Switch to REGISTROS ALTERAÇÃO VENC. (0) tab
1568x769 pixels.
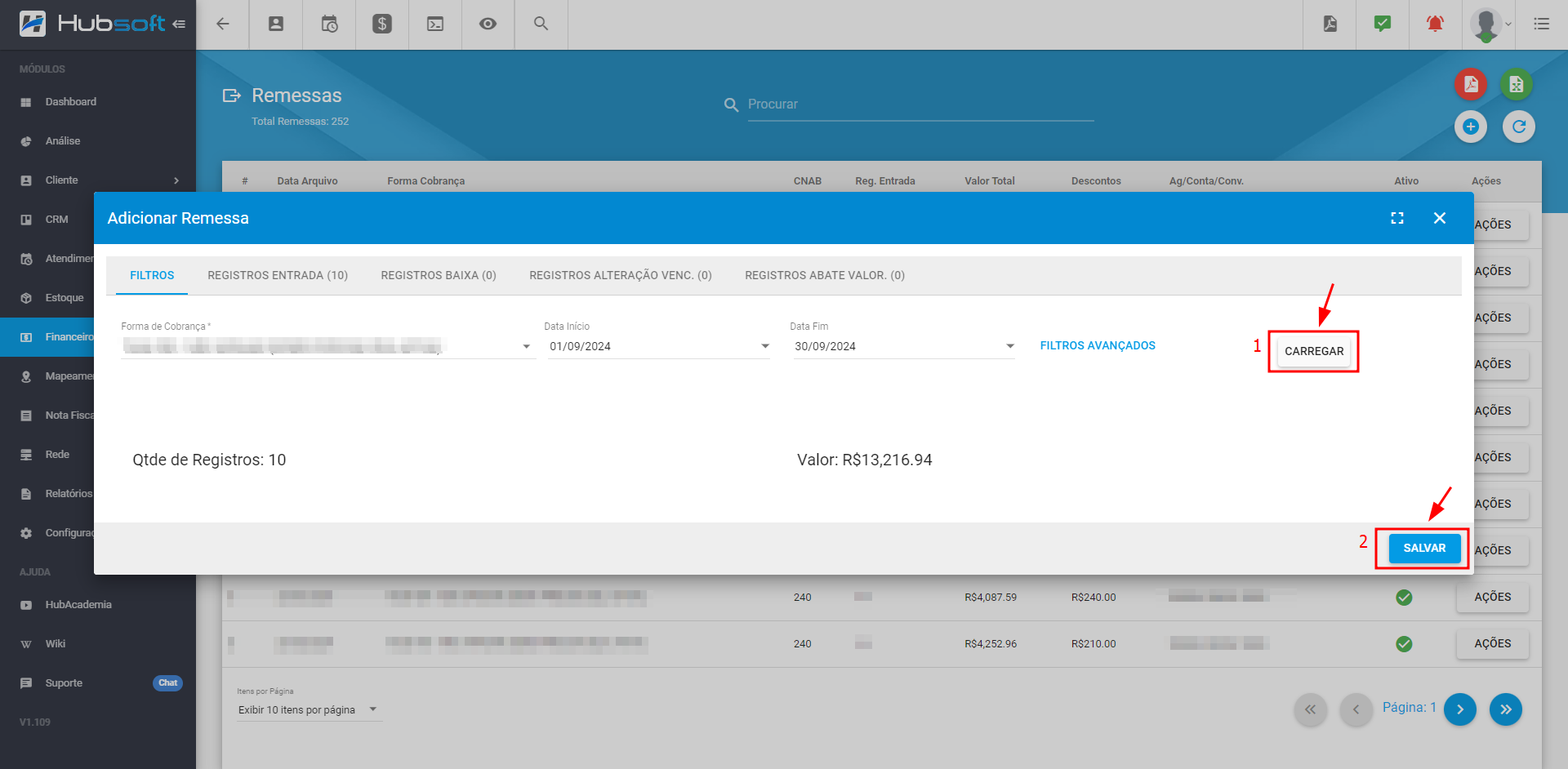(621, 275)
